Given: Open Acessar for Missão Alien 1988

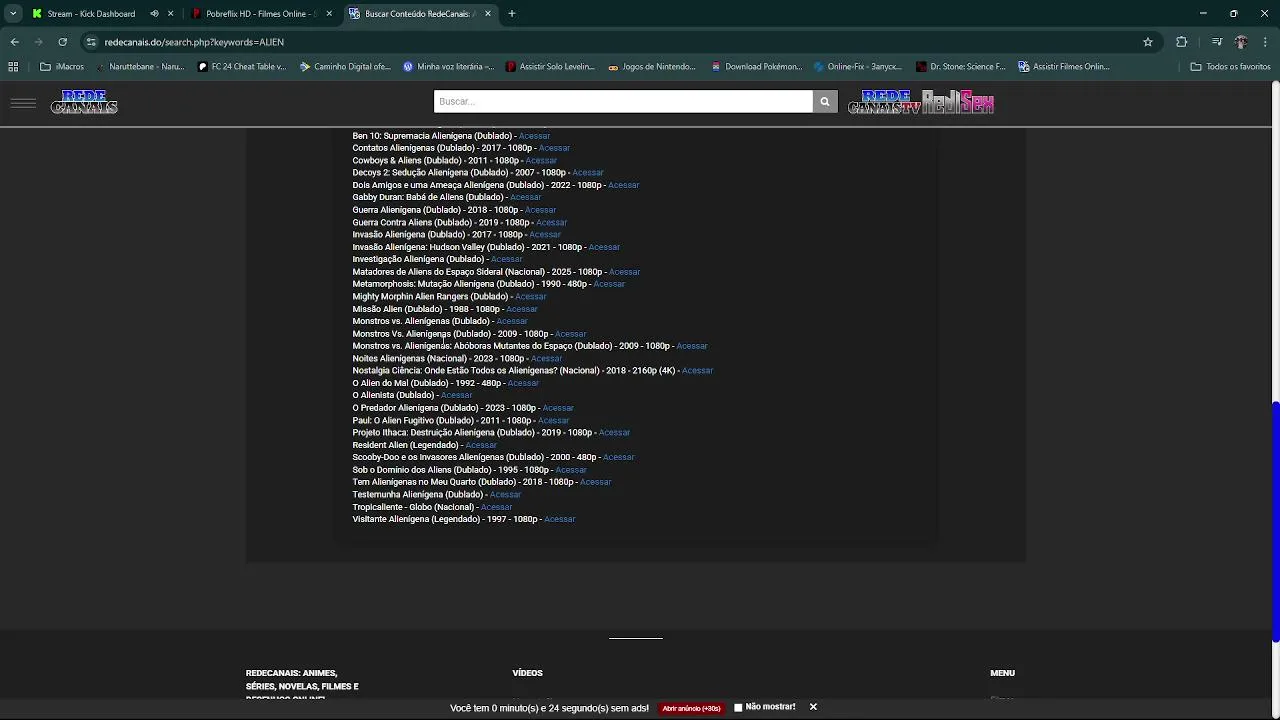Looking at the screenshot, I should (x=522, y=309).
